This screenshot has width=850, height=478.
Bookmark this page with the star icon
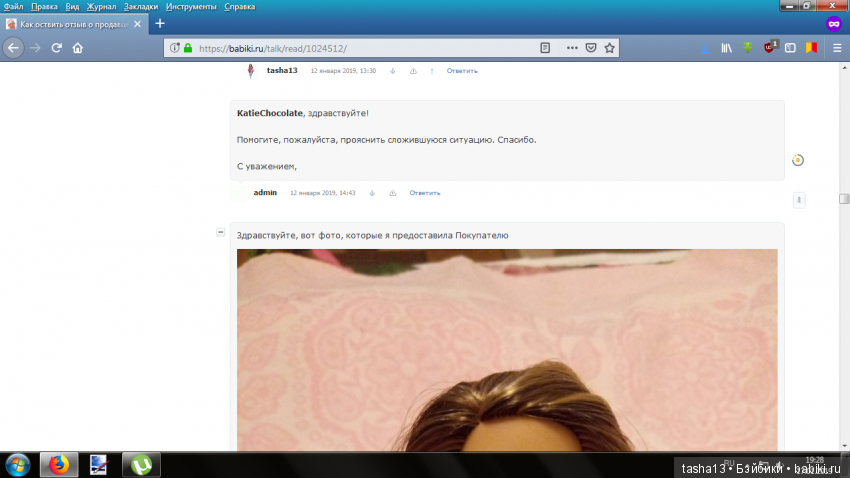[609, 47]
